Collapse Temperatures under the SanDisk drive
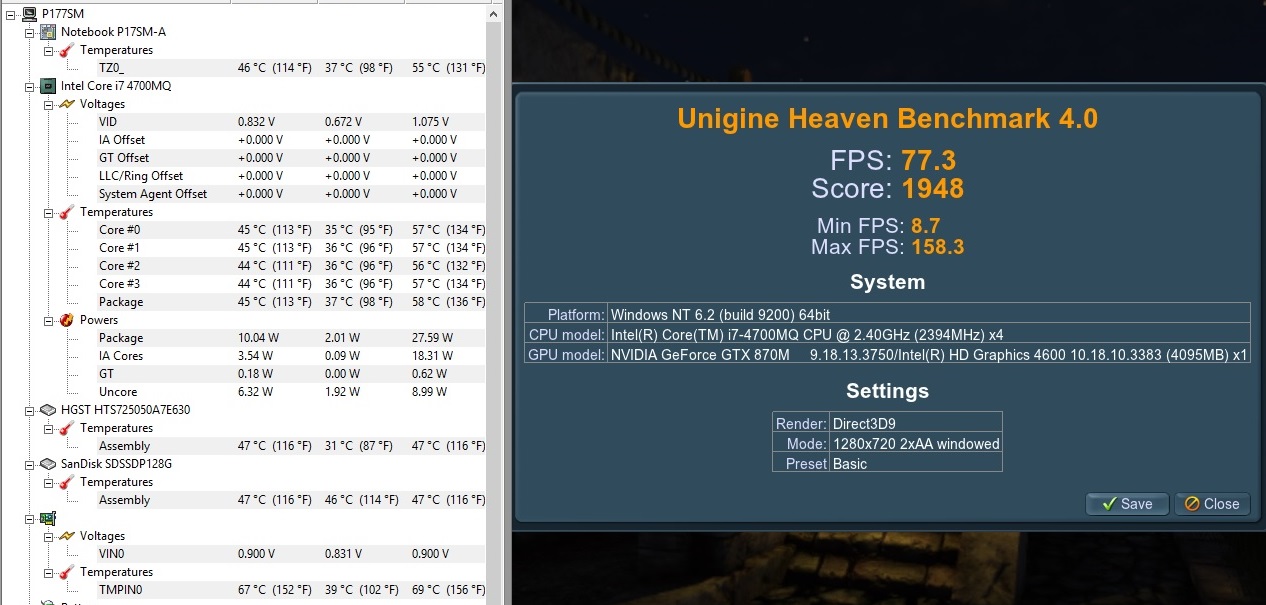 [48, 482]
